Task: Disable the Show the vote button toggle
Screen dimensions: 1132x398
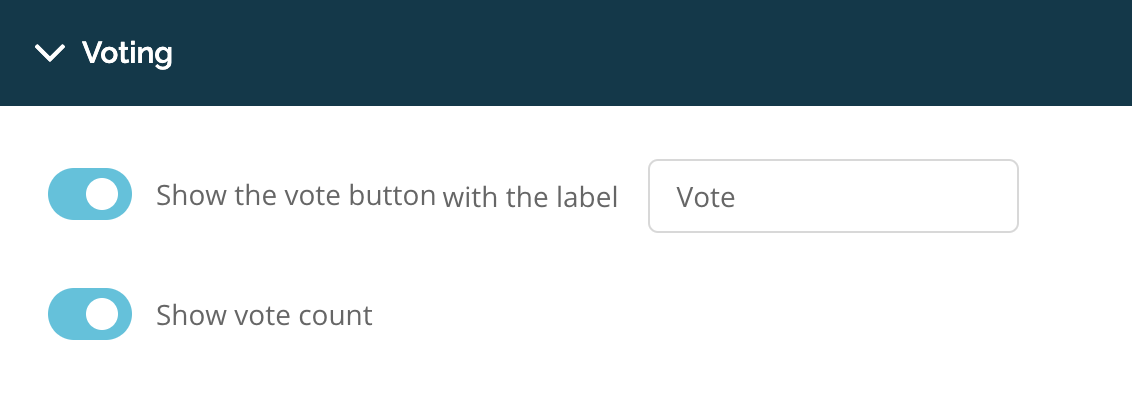Action: pos(90,194)
